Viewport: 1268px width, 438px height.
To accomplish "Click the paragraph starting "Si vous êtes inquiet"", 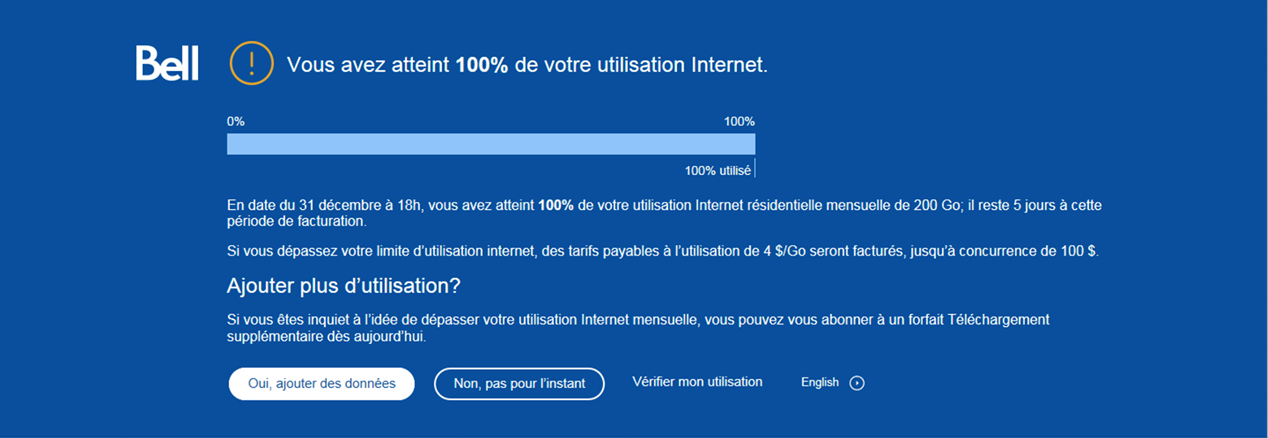I will (638, 328).
